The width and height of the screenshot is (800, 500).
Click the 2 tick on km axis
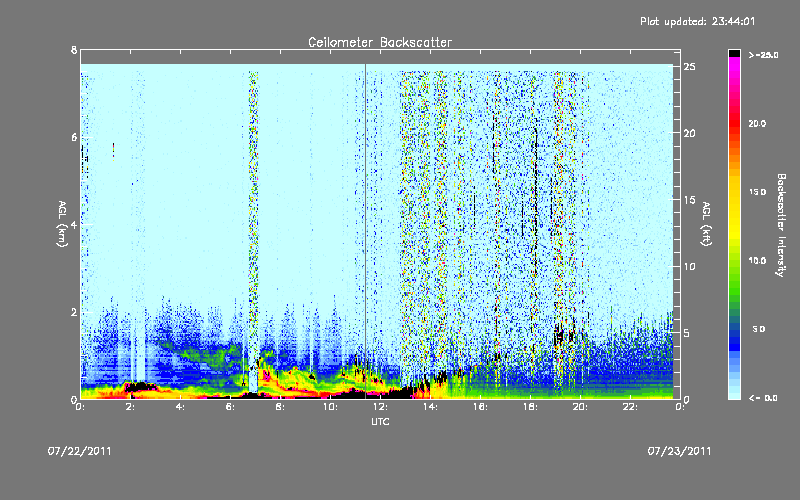pos(74,312)
